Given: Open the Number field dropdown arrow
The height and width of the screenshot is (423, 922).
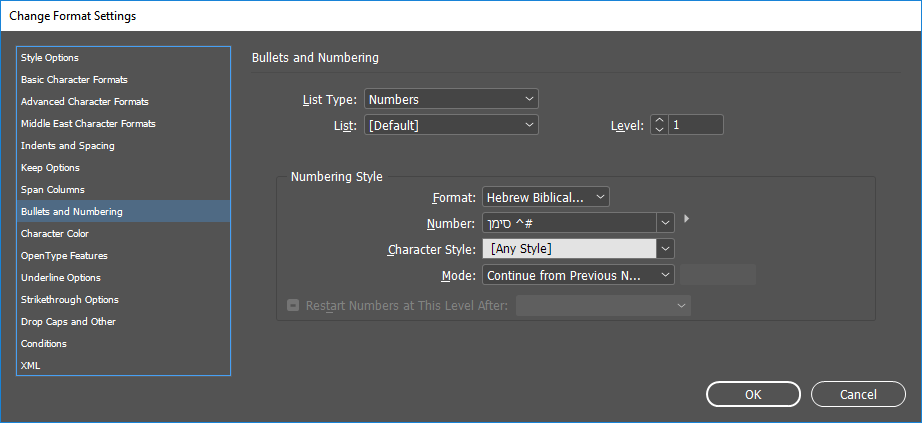Looking at the screenshot, I should point(666,222).
